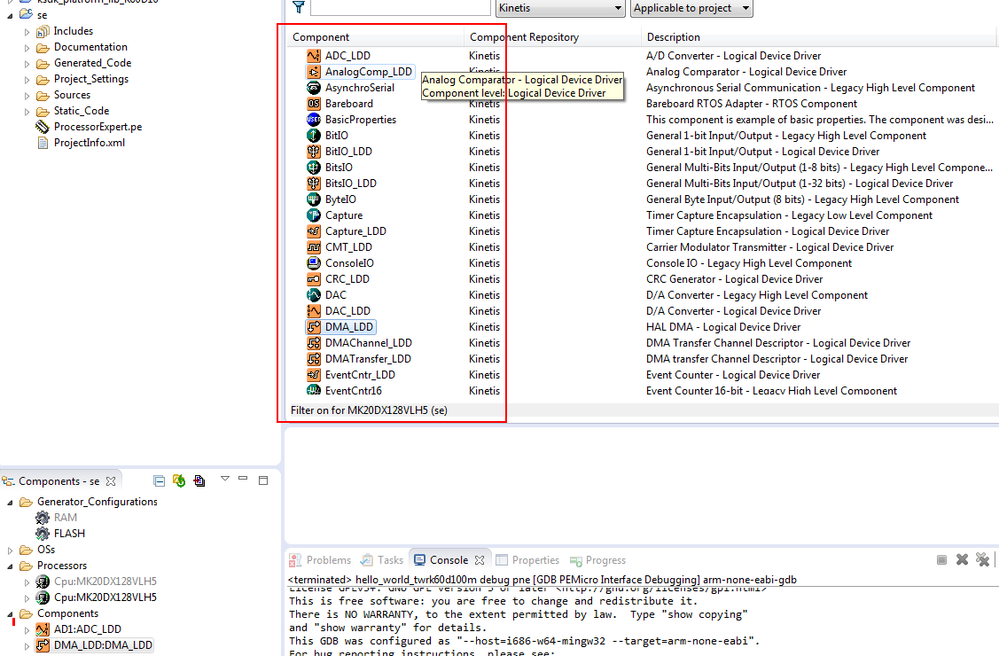Screen dimensions: 999x656
Task: Switch to the Properties tab
Action: pos(528,560)
